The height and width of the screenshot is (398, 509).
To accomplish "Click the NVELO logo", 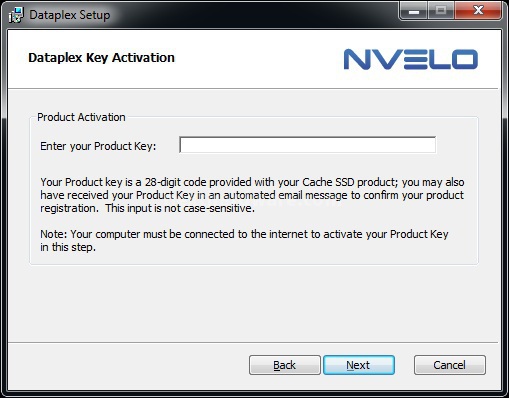I will (x=411, y=59).
